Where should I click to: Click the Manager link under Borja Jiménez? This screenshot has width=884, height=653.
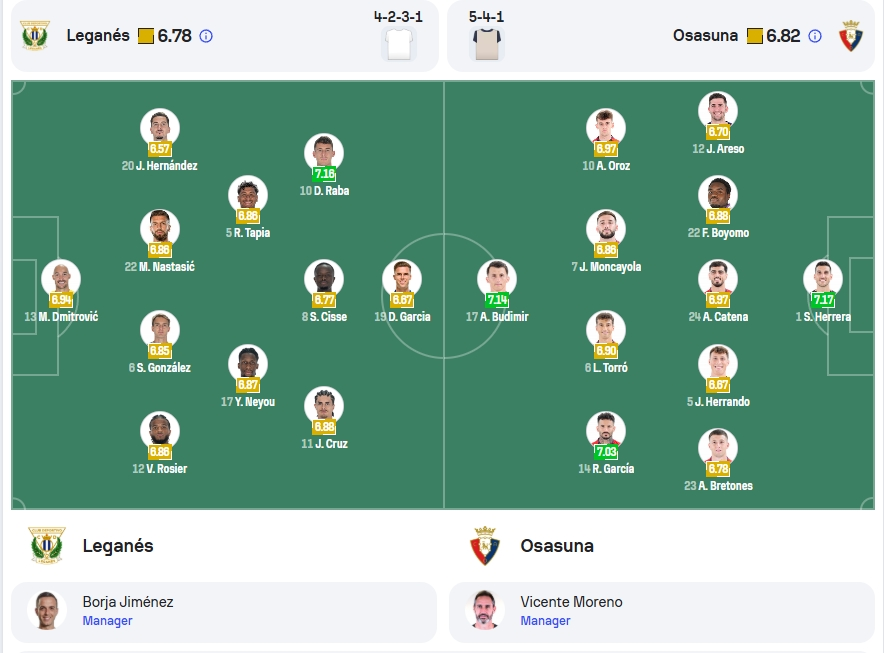click(x=107, y=621)
